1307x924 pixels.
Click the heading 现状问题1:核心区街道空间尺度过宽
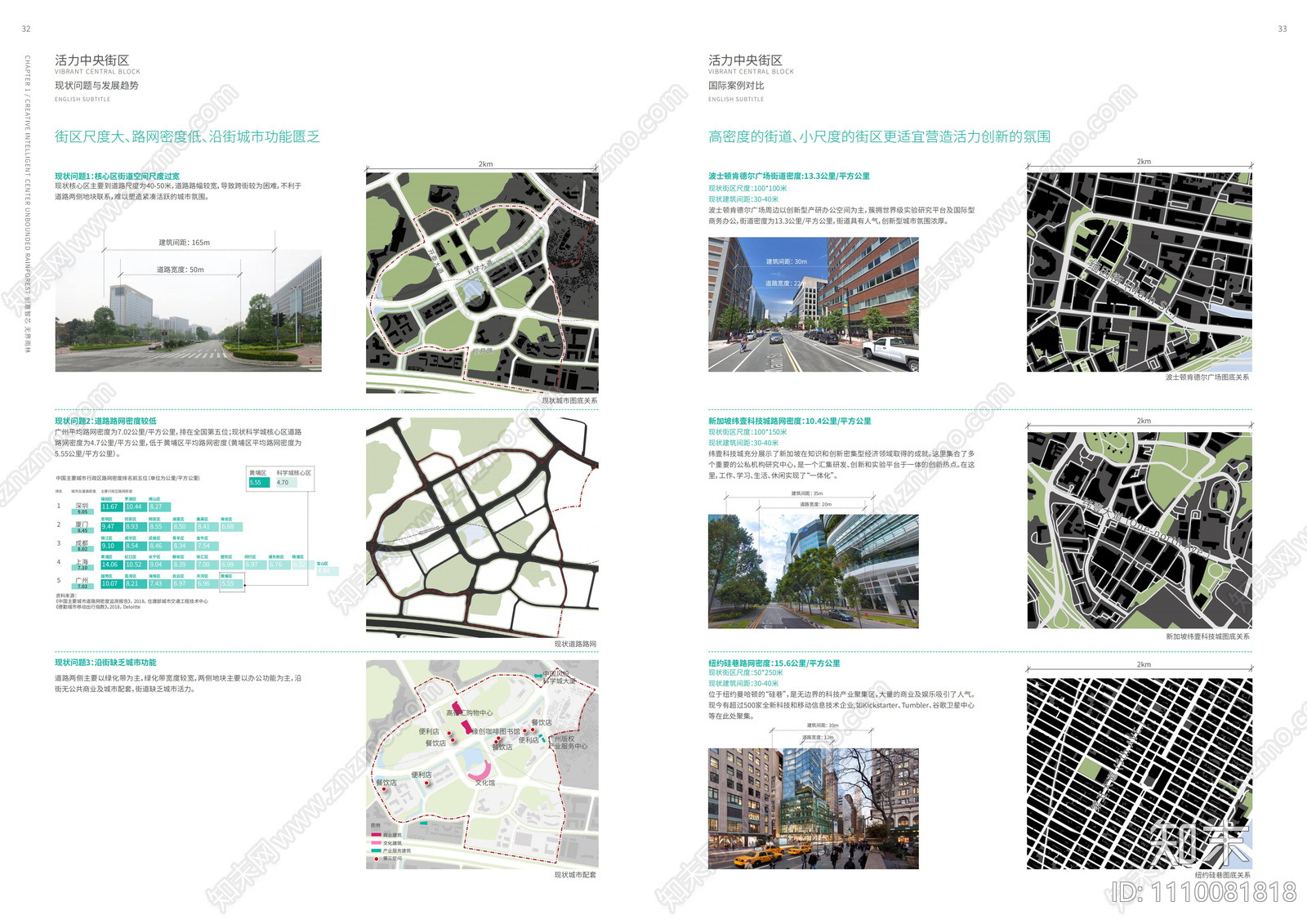(x=117, y=176)
